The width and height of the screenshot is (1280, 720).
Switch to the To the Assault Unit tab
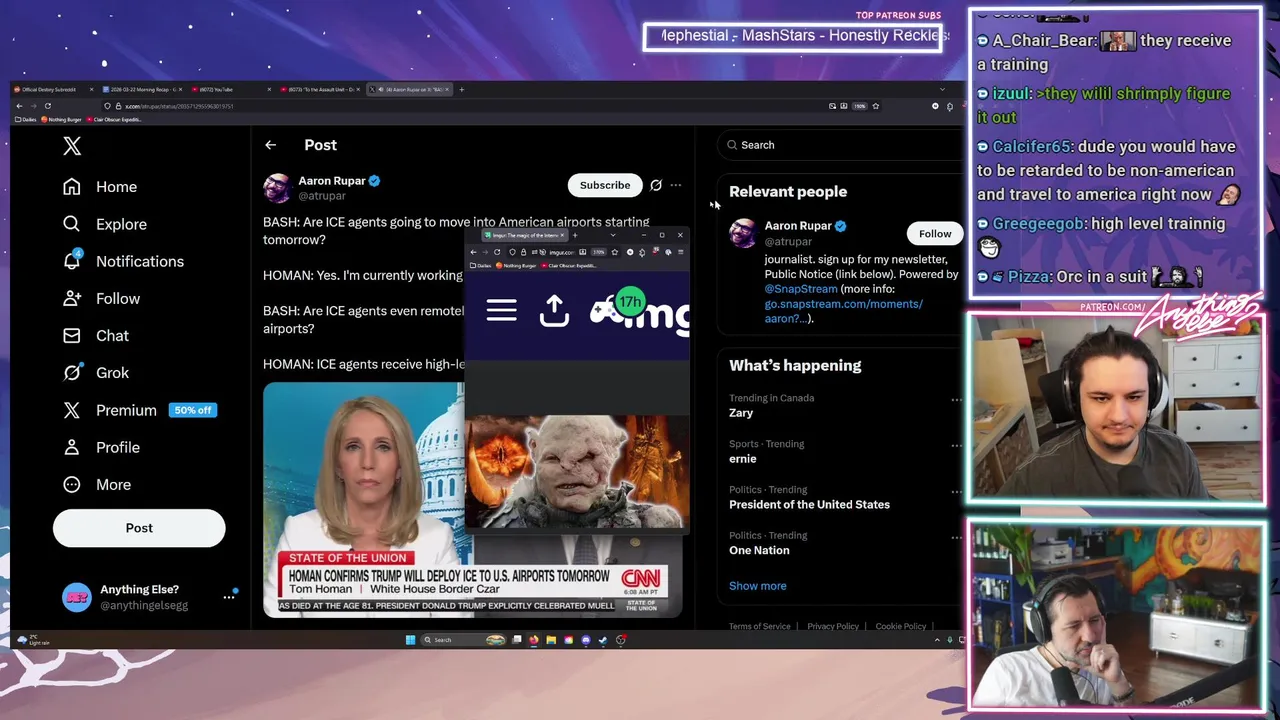coord(320,89)
